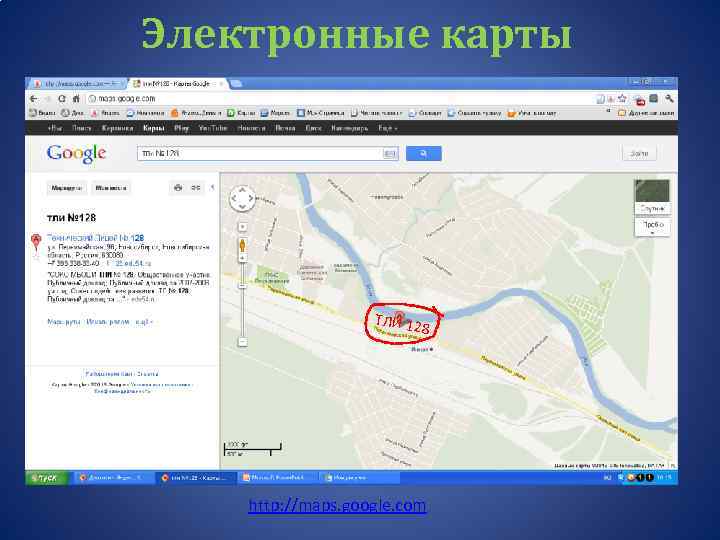Open YouTube in Google bar
The image size is (720, 540).
pos(213,128)
